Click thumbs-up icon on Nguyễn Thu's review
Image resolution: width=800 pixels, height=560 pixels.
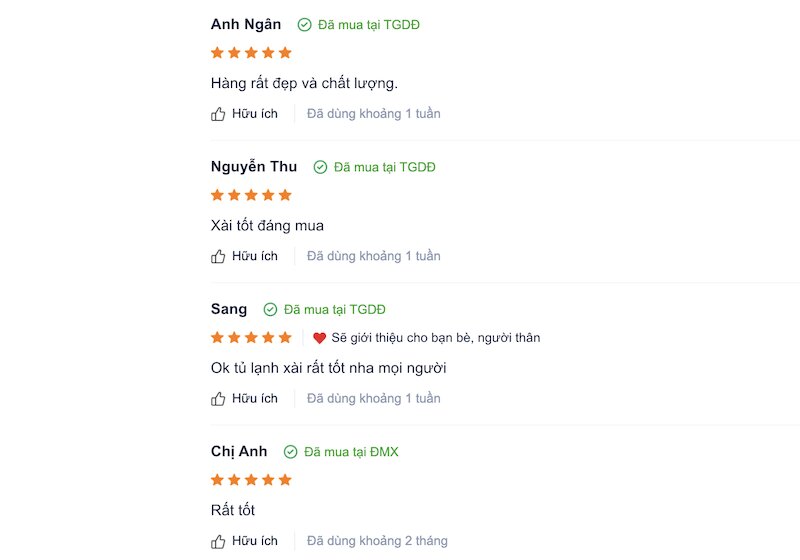point(218,256)
